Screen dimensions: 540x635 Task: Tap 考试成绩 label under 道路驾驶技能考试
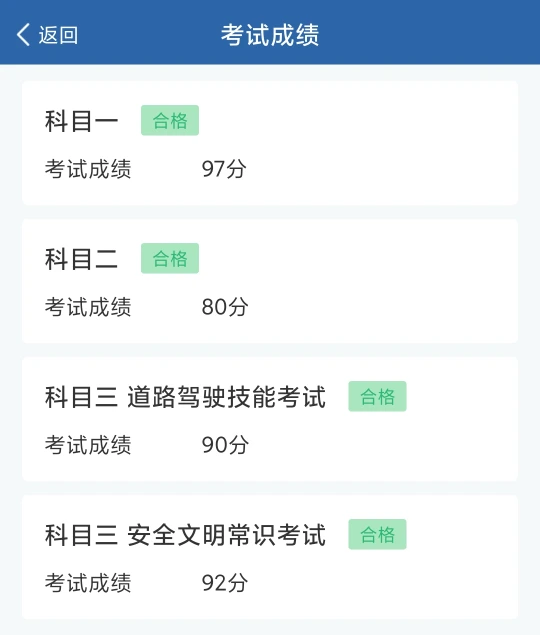(x=88, y=445)
